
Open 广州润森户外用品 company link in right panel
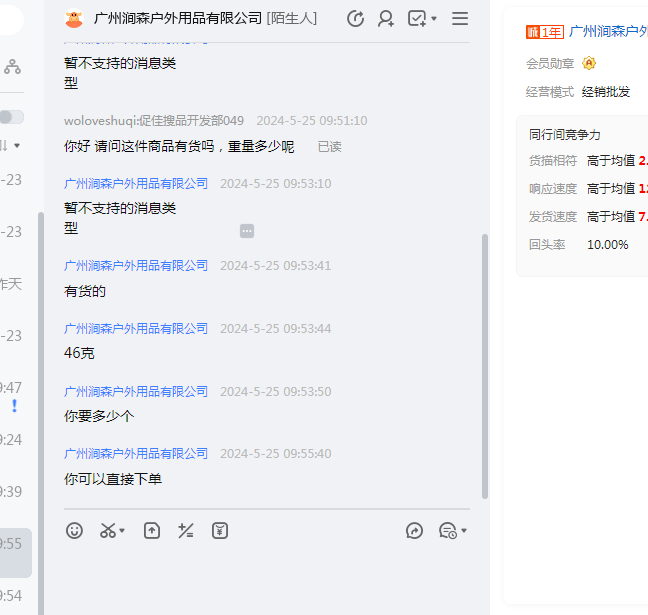[x=608, y=31]
